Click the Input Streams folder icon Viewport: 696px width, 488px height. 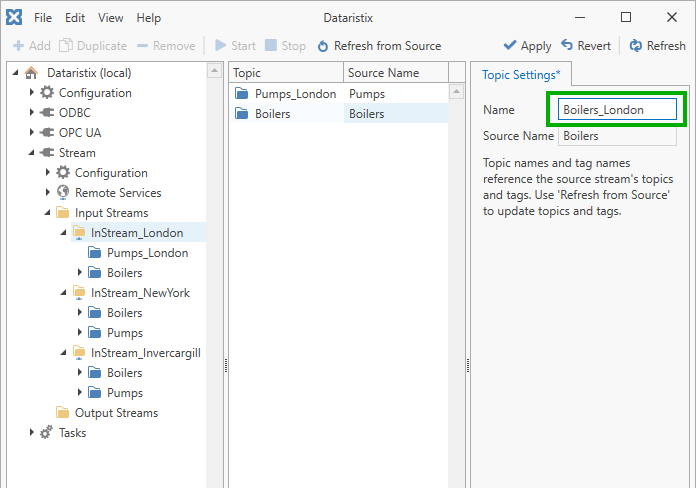click(x=63, y=212)
